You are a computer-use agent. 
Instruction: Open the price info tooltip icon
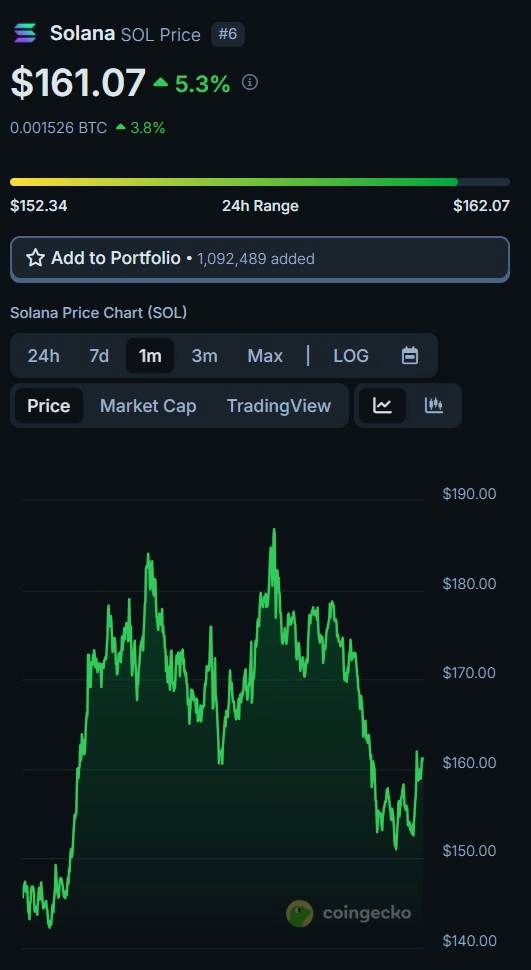[249, 82]
